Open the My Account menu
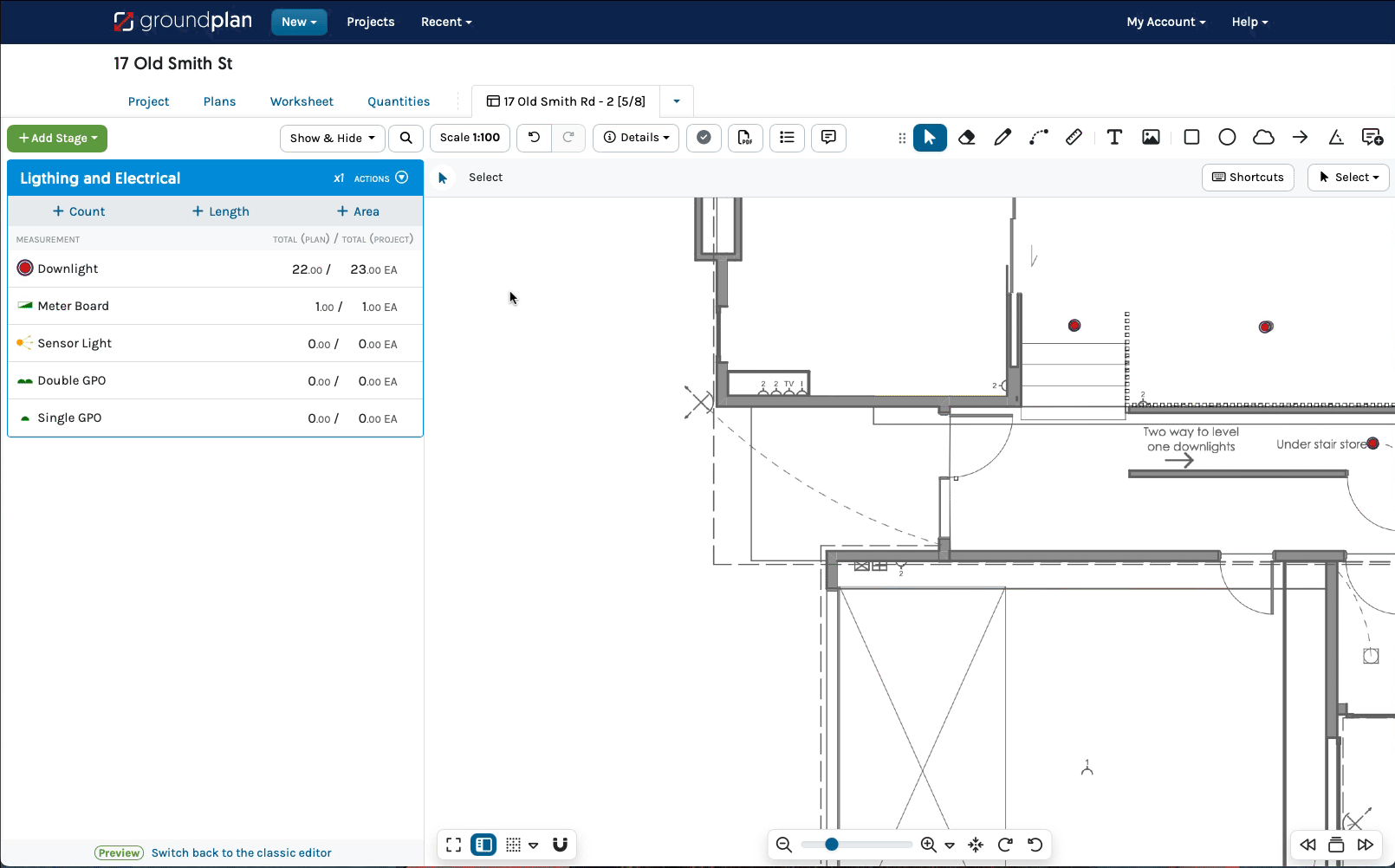The image size is (1395, 868). click(x=1165, y=22)
